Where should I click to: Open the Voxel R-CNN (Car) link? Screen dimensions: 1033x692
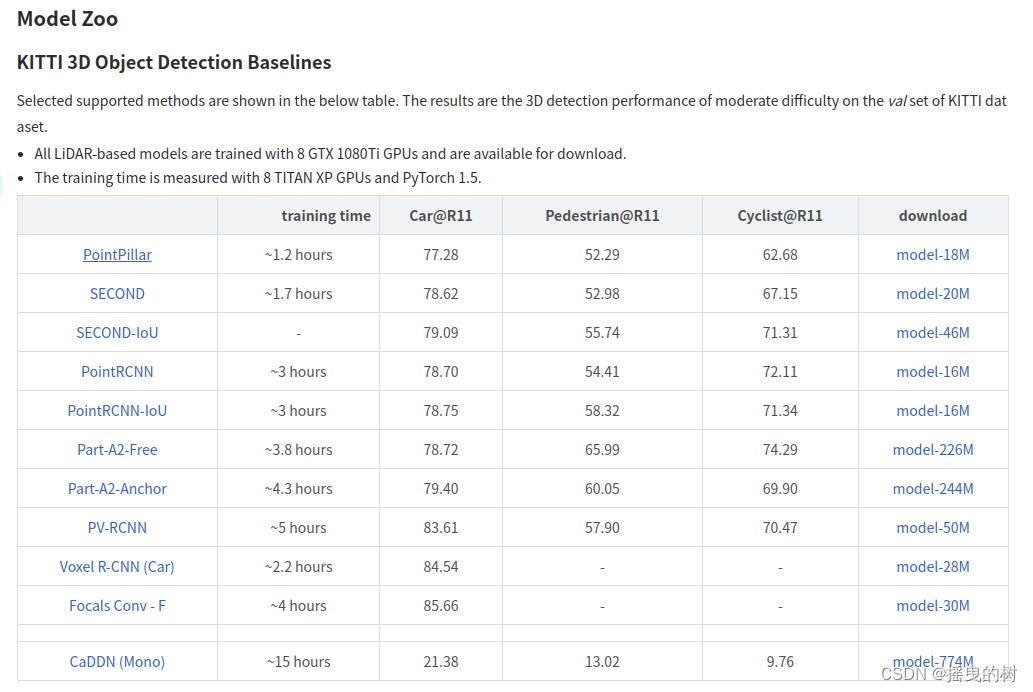(x=117, y=566)
